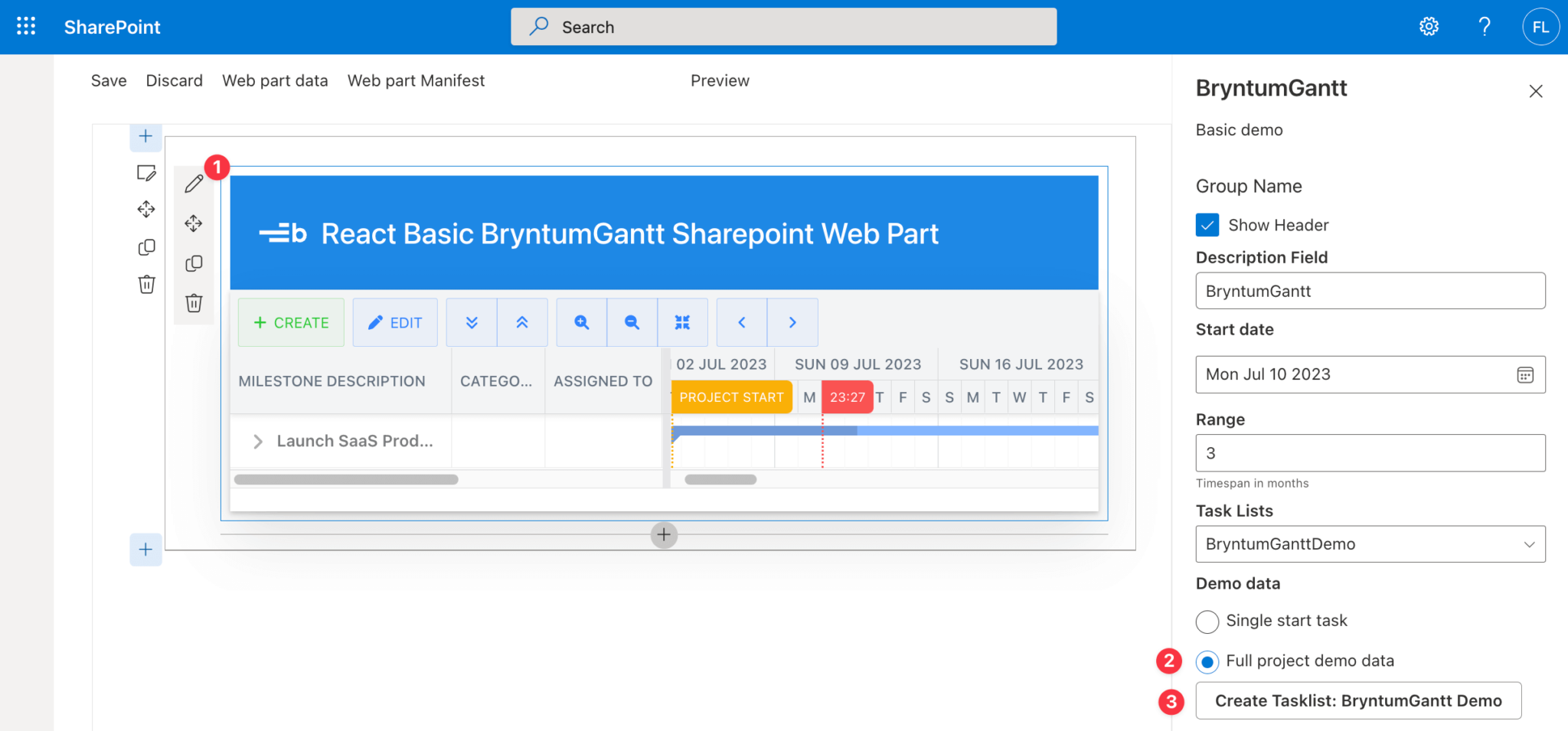
Task: Click the edit section icon
Action: click(146, 173)
